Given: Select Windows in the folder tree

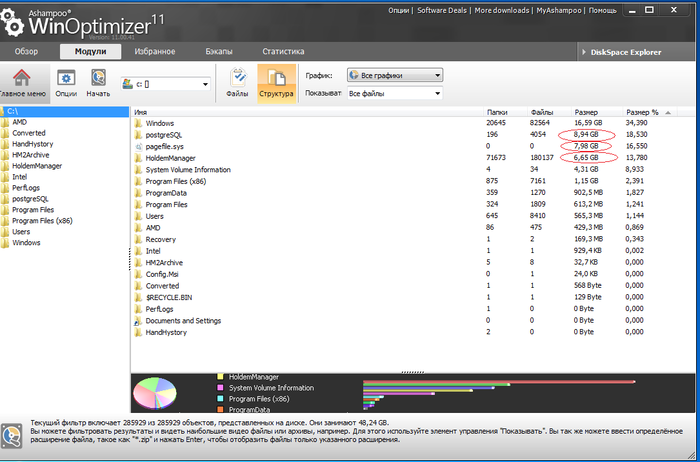Looking at the screenshot, I should pos(26,242).
